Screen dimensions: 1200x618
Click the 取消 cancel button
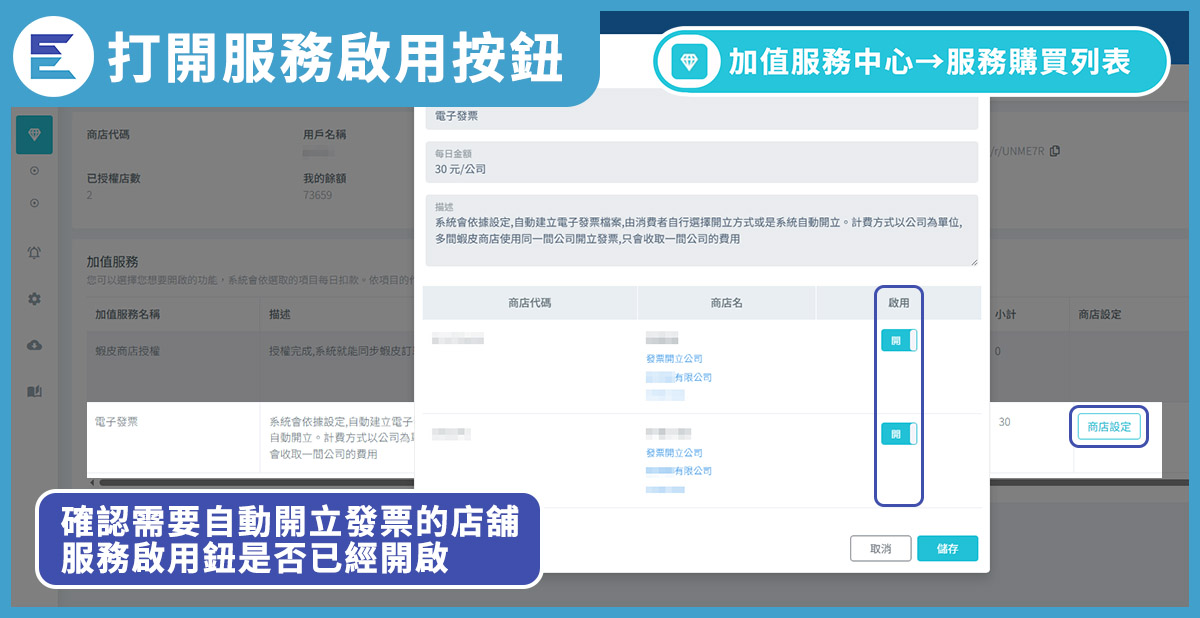(880, 549)
